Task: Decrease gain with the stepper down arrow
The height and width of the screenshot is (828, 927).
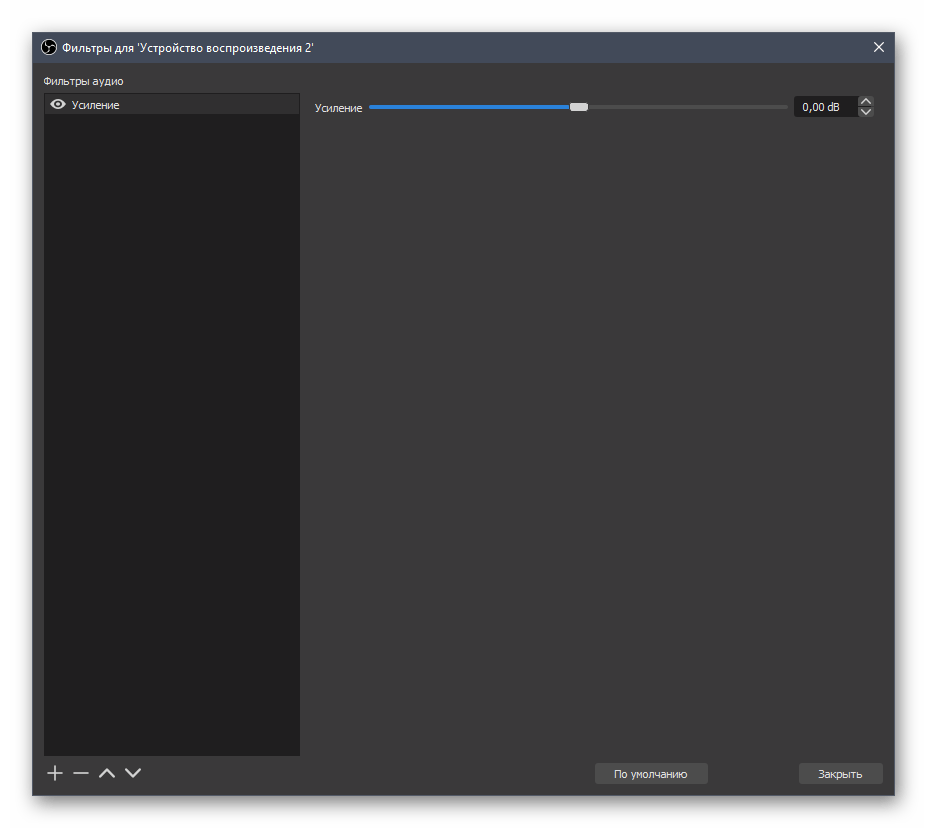Action: coord(866,112)
